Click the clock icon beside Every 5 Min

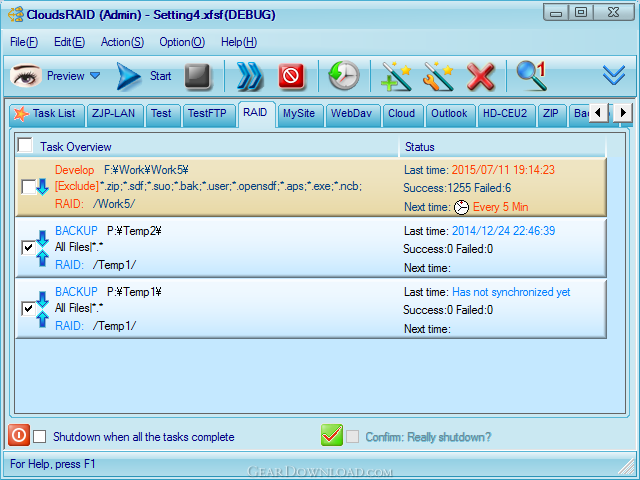click(x=462, y=207)
